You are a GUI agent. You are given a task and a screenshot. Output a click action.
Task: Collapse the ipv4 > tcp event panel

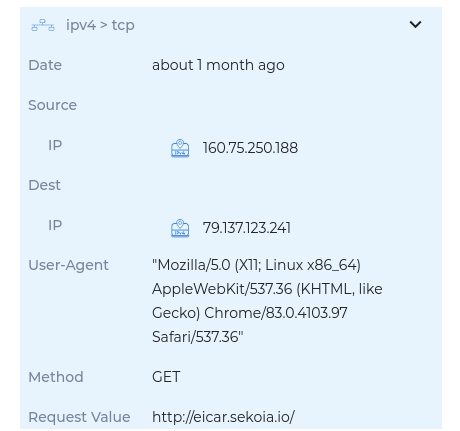click(x=415, y=24)
